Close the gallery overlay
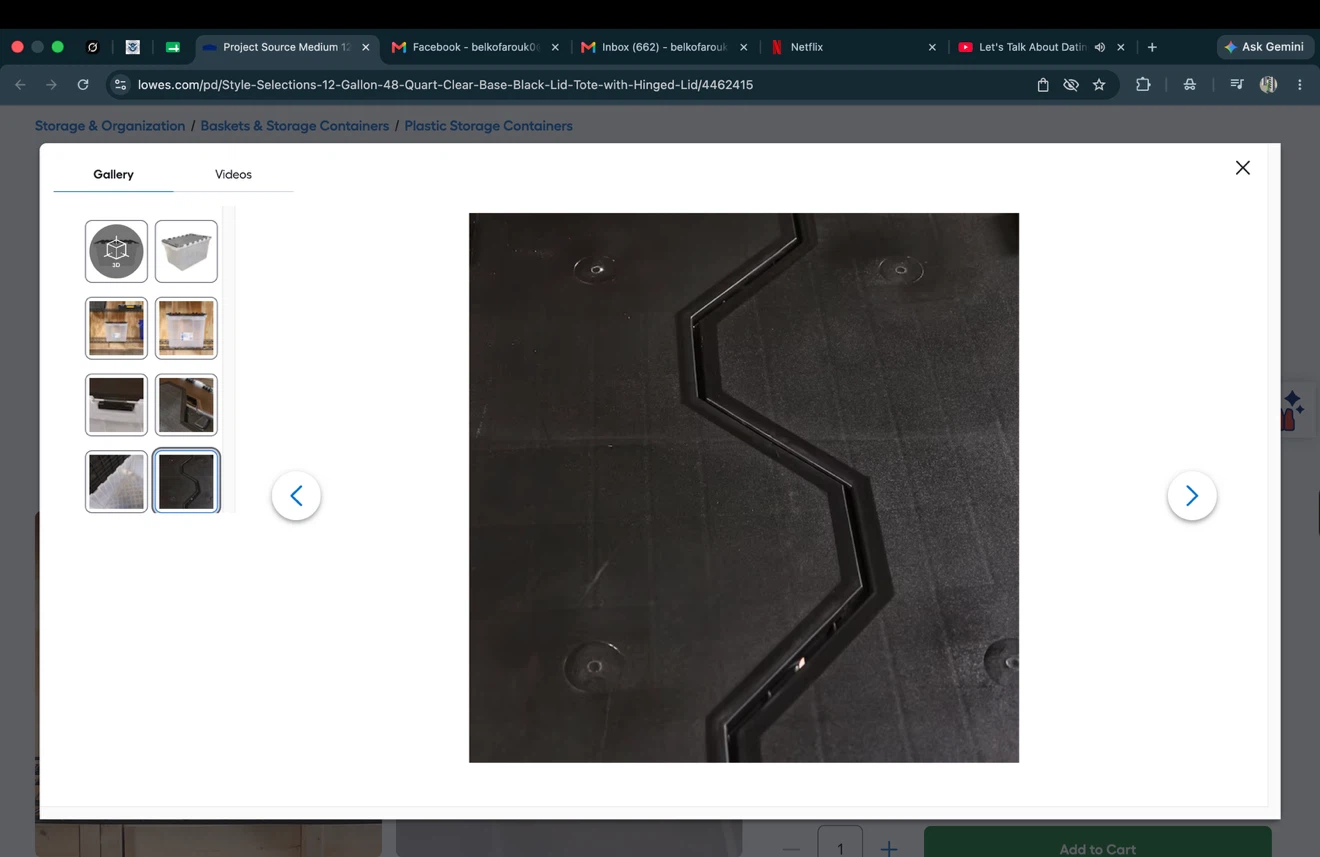Image resolution: width=1320 pixels, height=857 pixels. coord(1242,168)
